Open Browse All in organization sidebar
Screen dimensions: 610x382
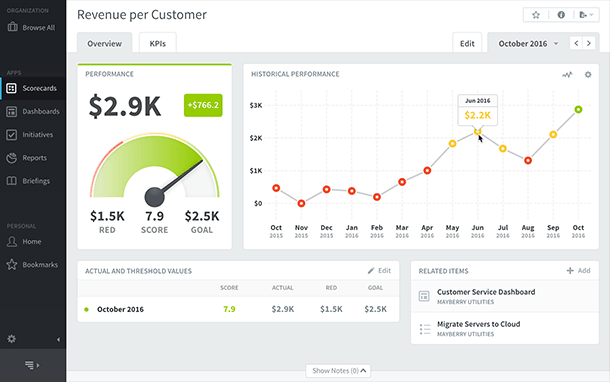point(32,27)
